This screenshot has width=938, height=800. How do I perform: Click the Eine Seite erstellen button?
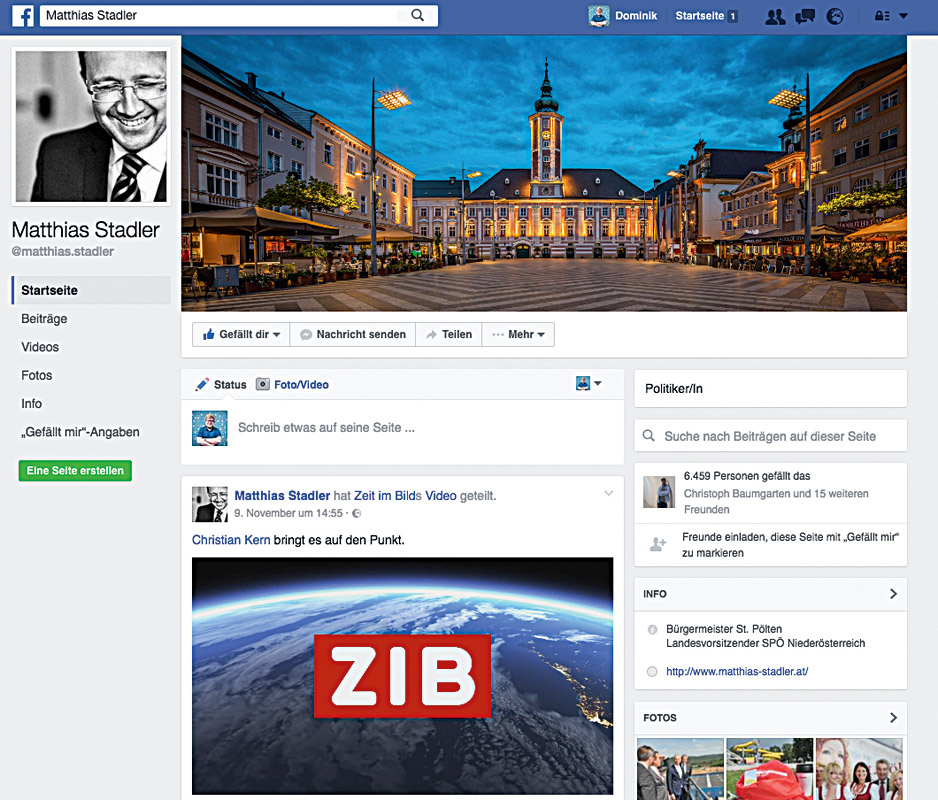click(75, 470)
